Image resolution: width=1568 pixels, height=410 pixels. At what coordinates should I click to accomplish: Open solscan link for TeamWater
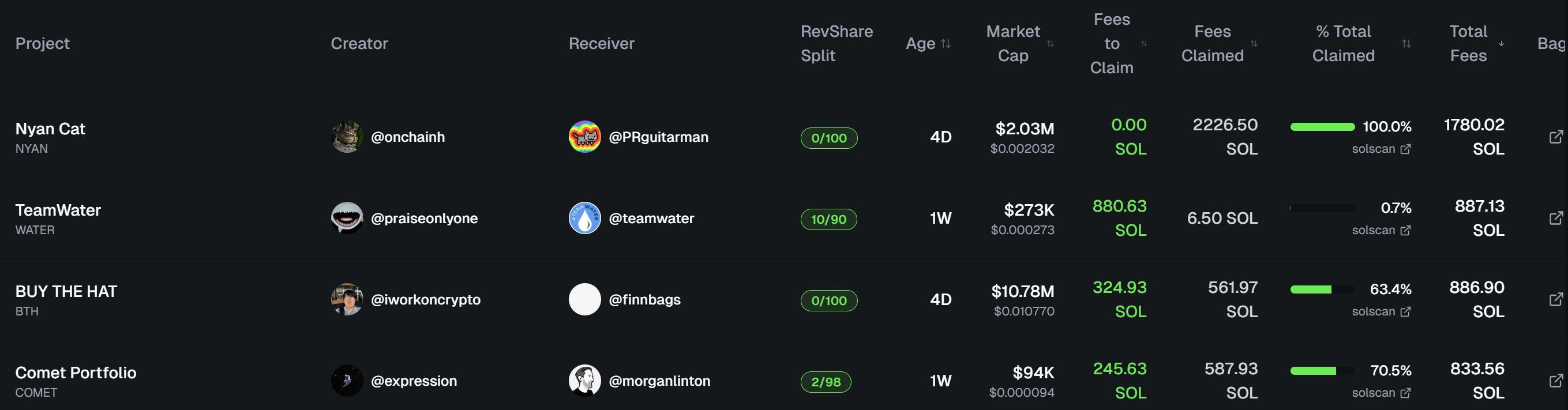point(1381,230)
